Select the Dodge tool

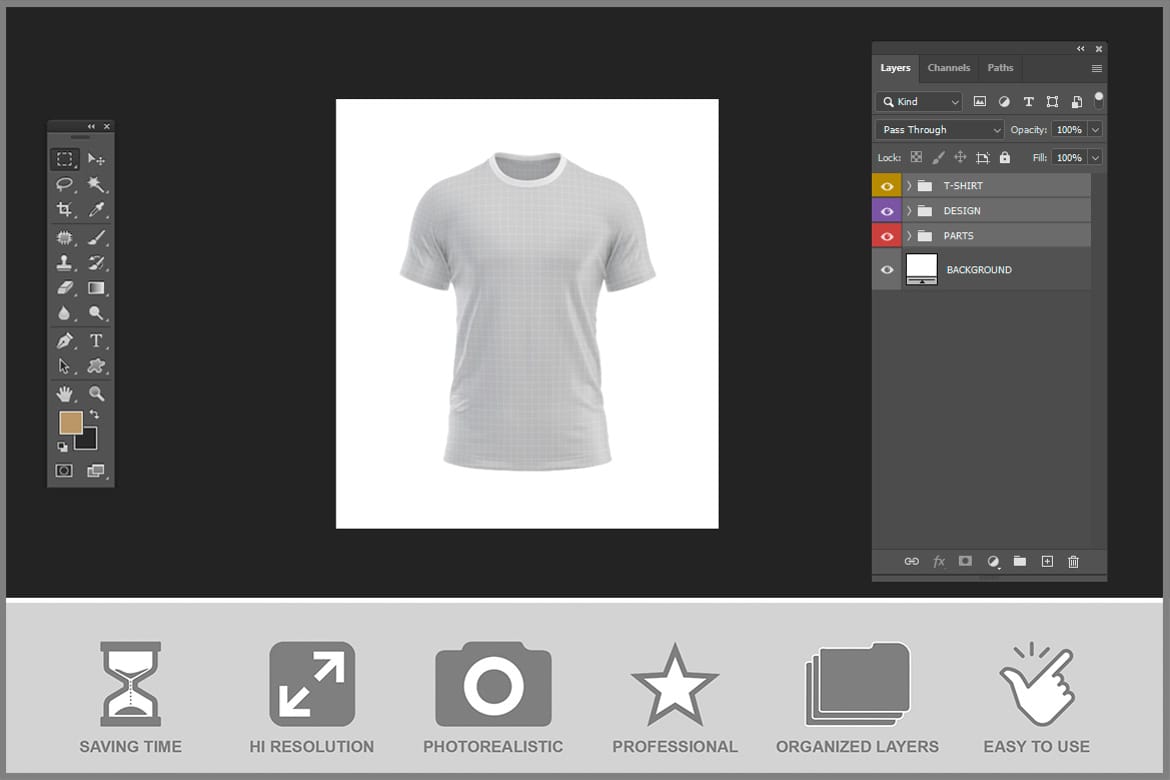coord(96,313)
